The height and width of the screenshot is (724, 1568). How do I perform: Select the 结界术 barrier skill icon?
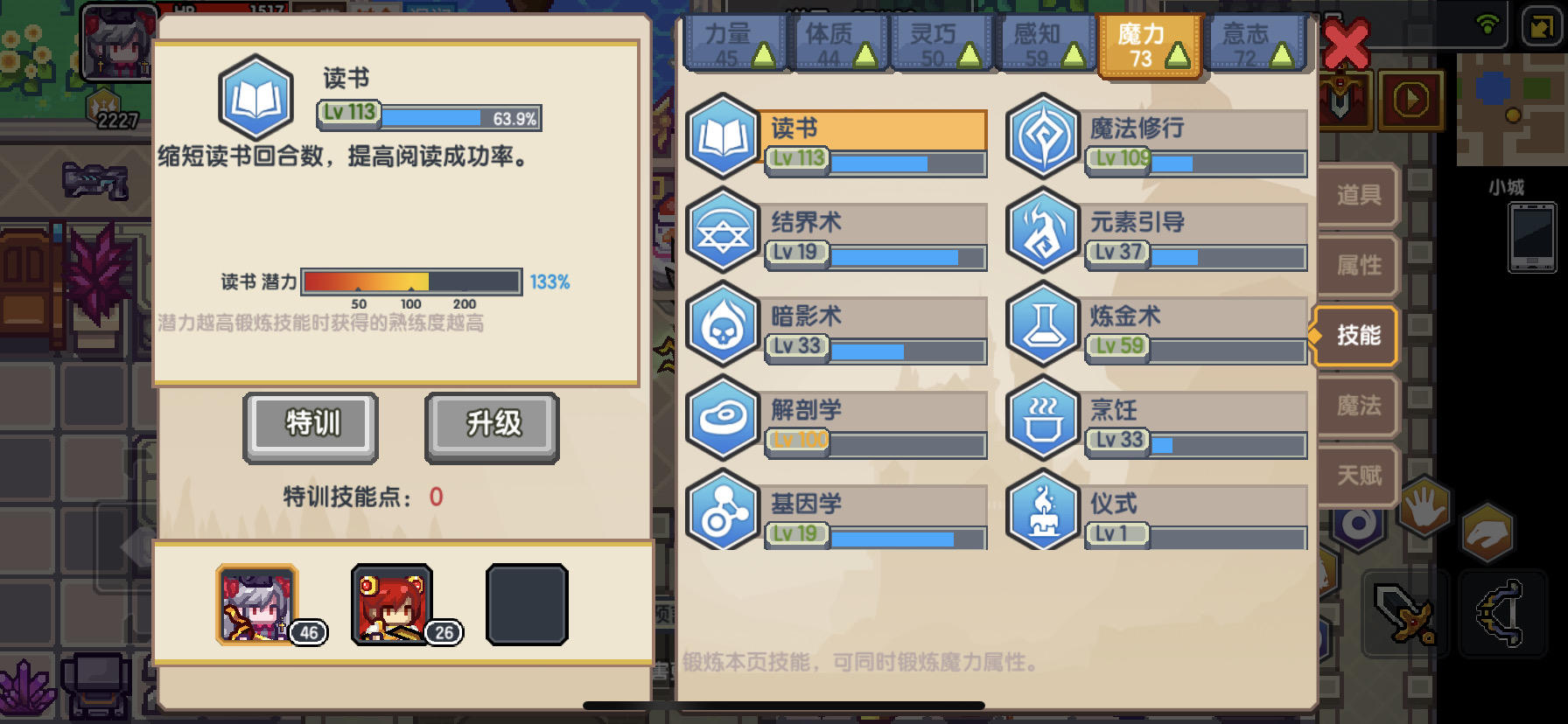(x=723, y=232)
